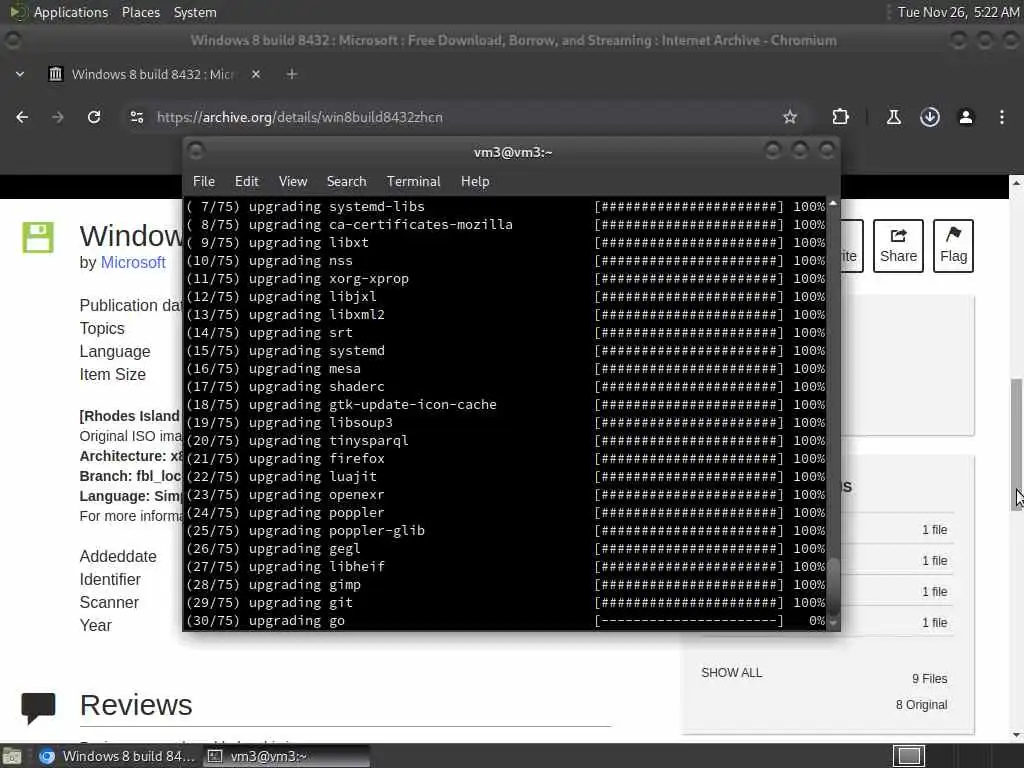Bookmark this page with the star icon

click(x=790, y=117)
